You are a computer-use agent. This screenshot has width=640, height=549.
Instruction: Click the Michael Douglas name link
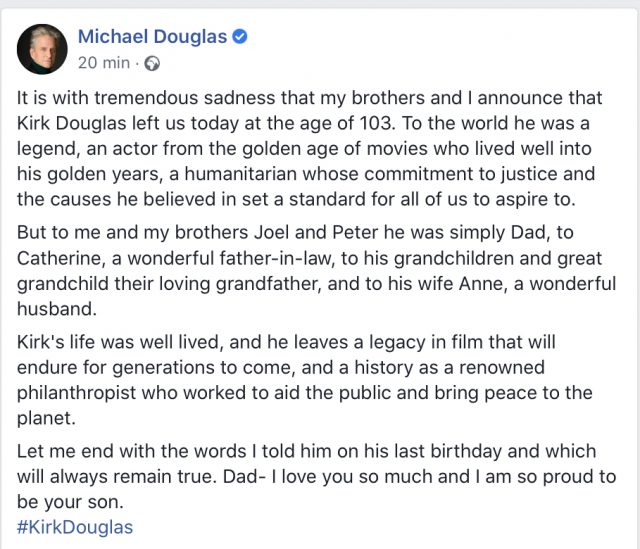point(152,37)
